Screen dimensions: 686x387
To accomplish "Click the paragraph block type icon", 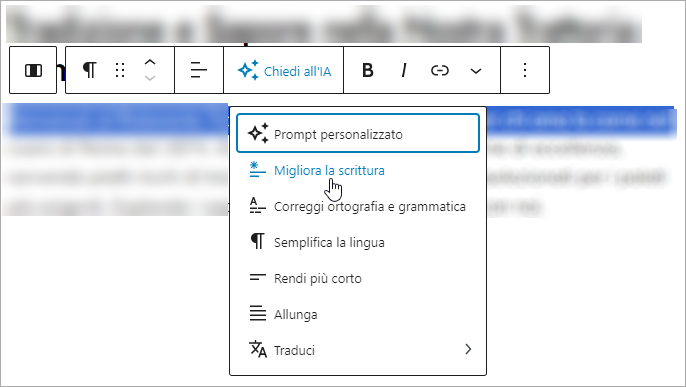I will tap(90, 70).
